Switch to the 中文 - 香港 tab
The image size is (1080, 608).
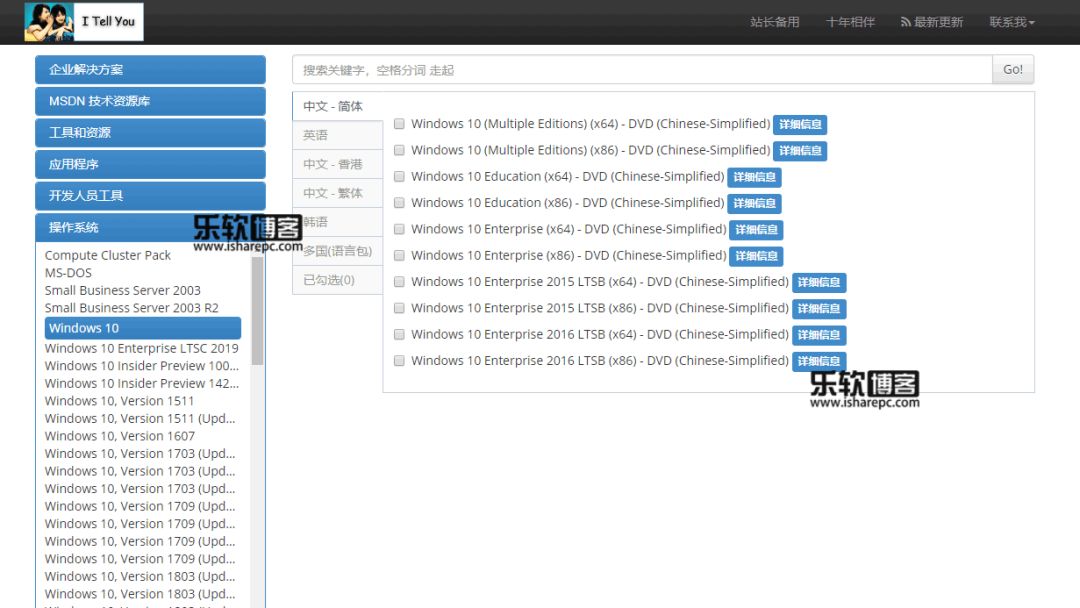338,164
